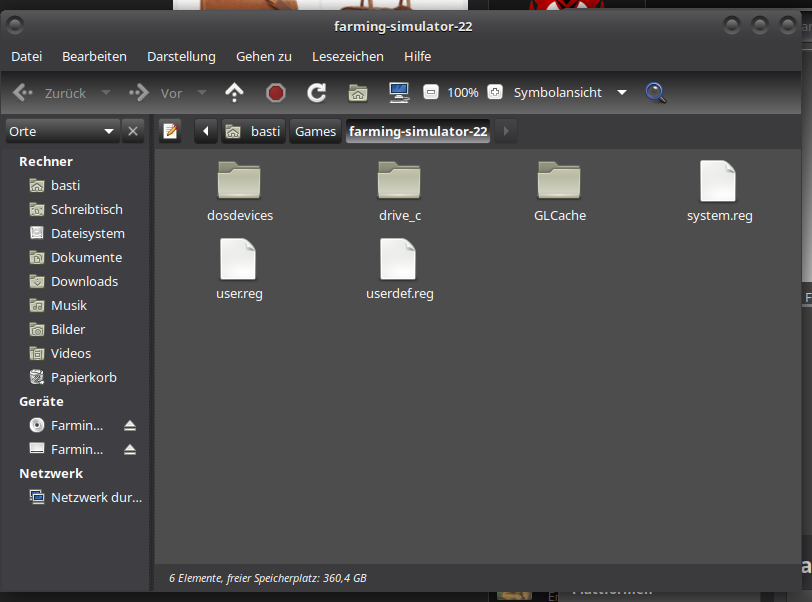Image resolution: width=812 pixels, height=602 pixels.
Task: Open the Gehen zu menu
Action: pos(264,56)
